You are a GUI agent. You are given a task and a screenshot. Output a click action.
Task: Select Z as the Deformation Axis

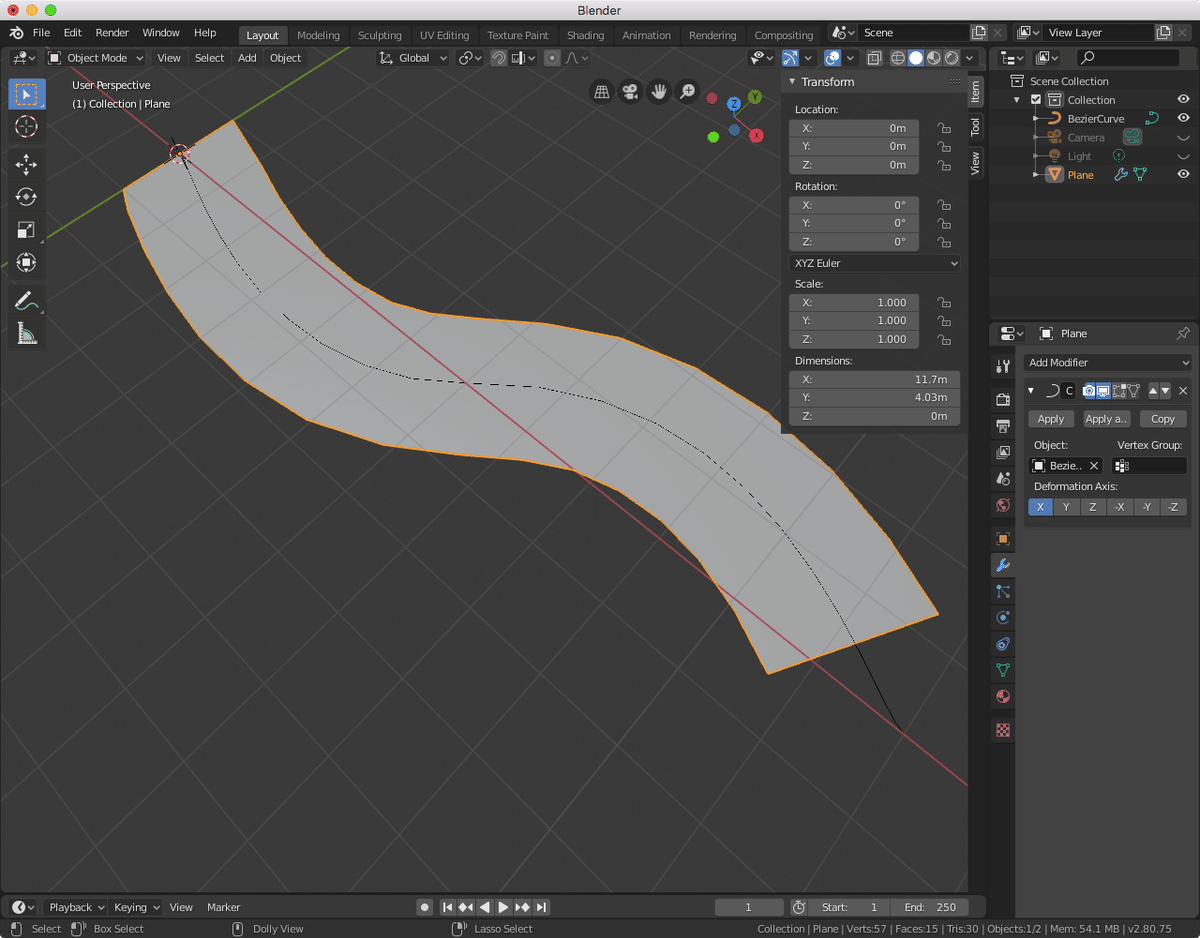pyautogui.click(x=1093, y=507)
